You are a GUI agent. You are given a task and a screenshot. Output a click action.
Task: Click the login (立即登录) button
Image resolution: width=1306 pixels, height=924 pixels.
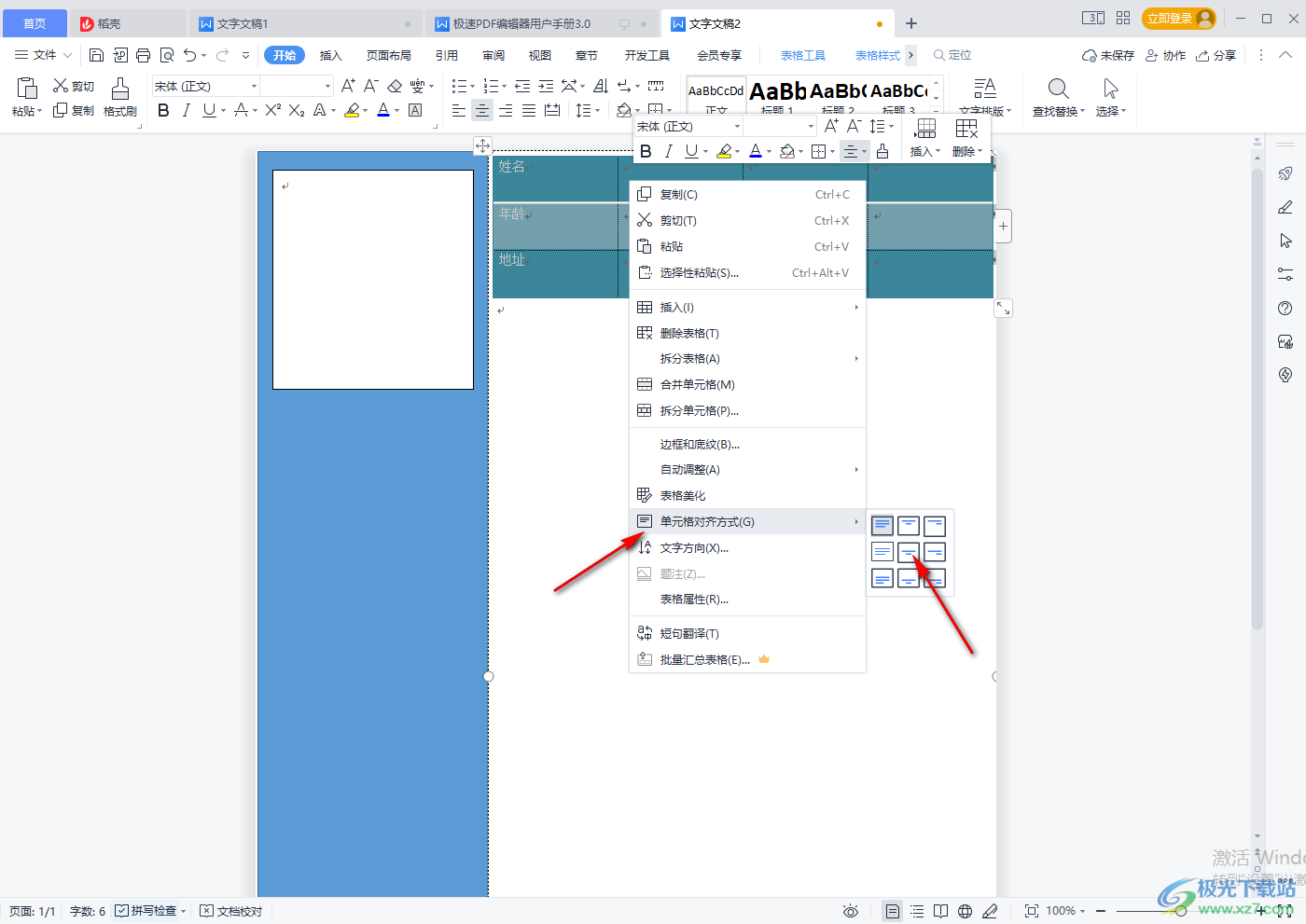coord(1179,19)
